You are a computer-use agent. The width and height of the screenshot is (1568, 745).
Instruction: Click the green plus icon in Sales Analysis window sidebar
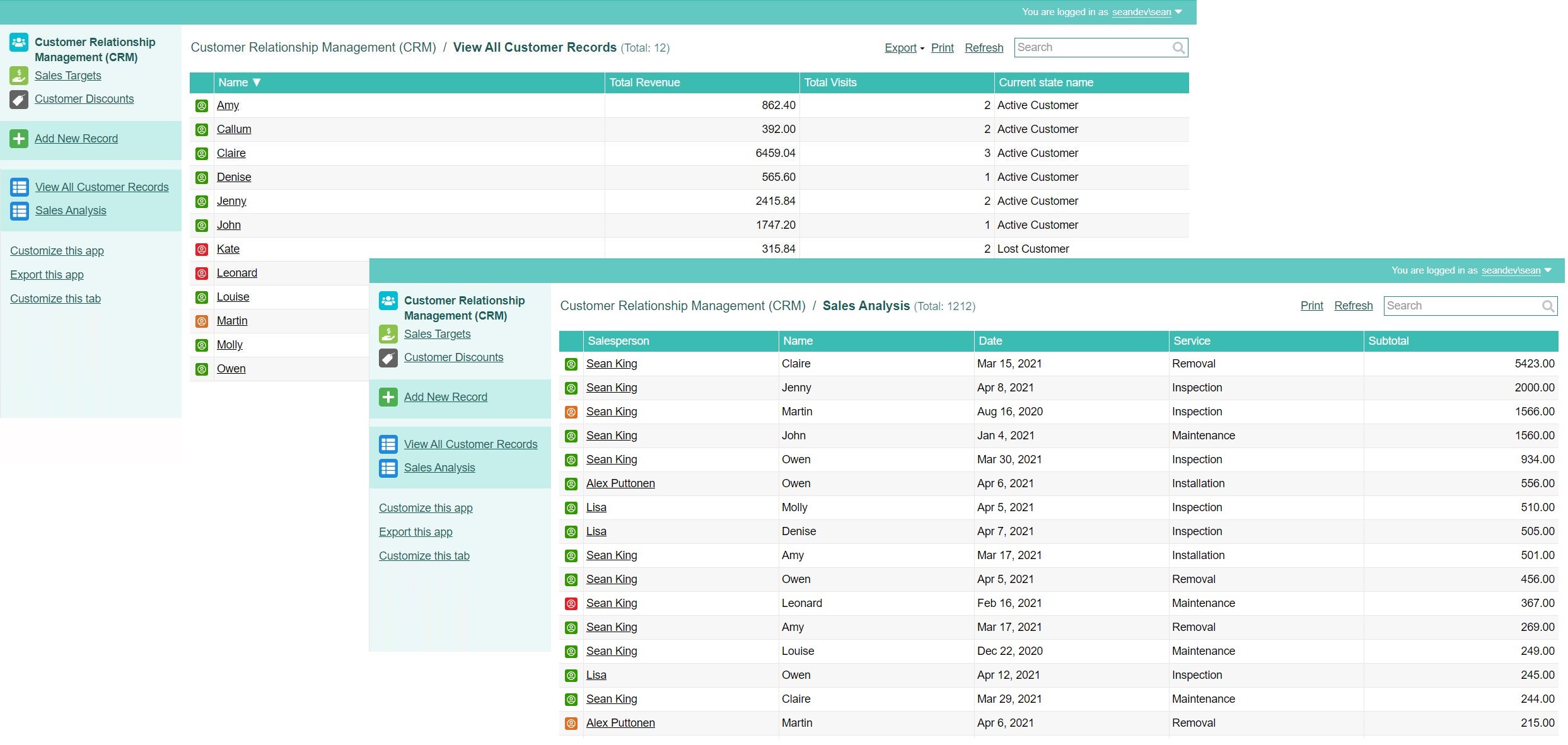(388, 397)
